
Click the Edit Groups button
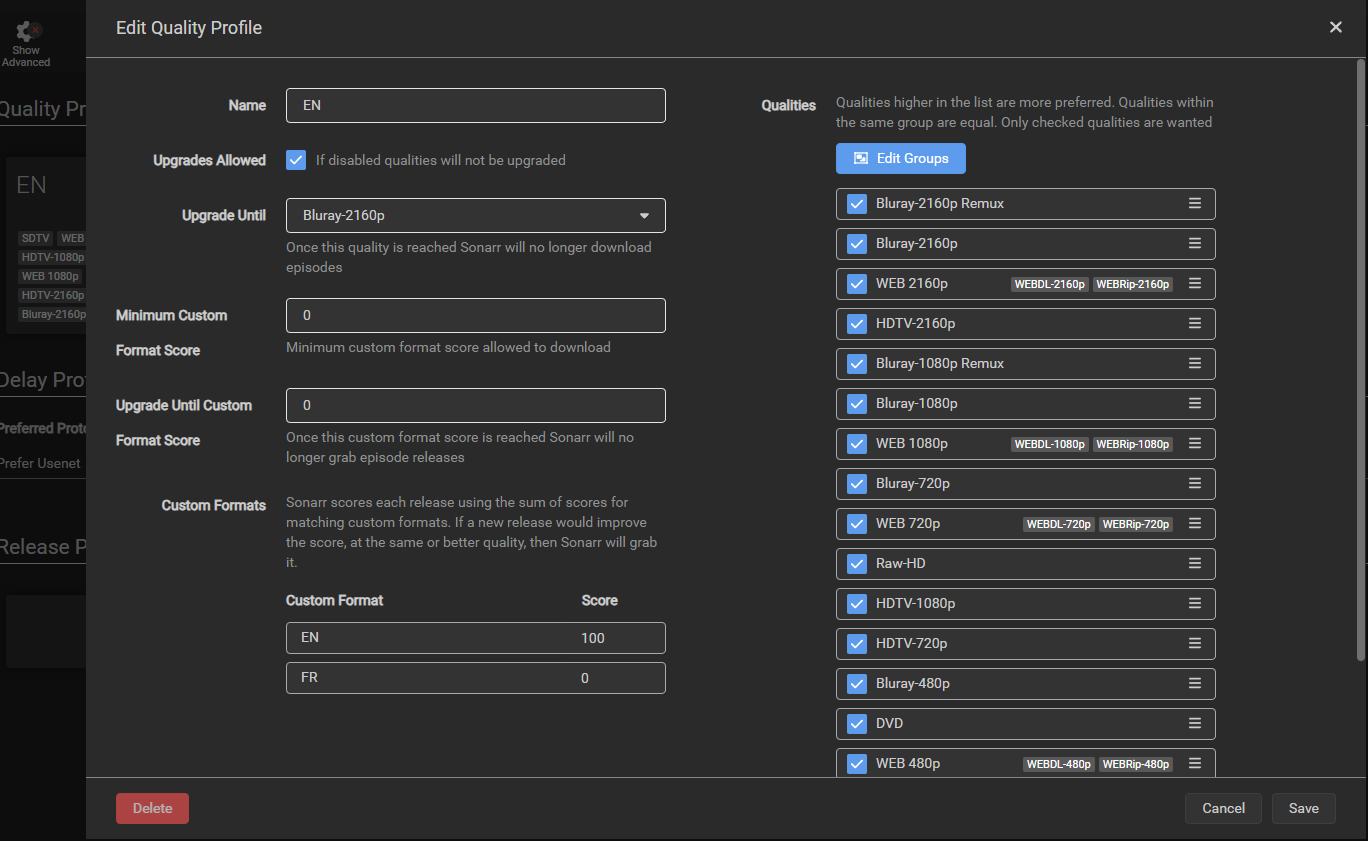click(x=900, y=158)
